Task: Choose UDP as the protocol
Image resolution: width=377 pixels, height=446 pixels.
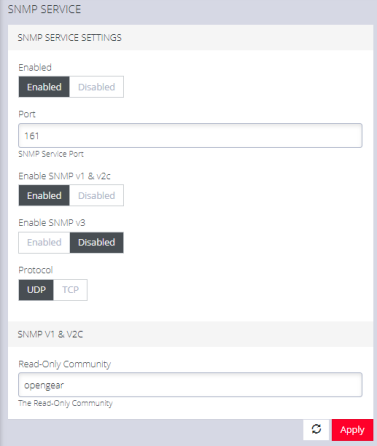Action: (x=36, y=290)
